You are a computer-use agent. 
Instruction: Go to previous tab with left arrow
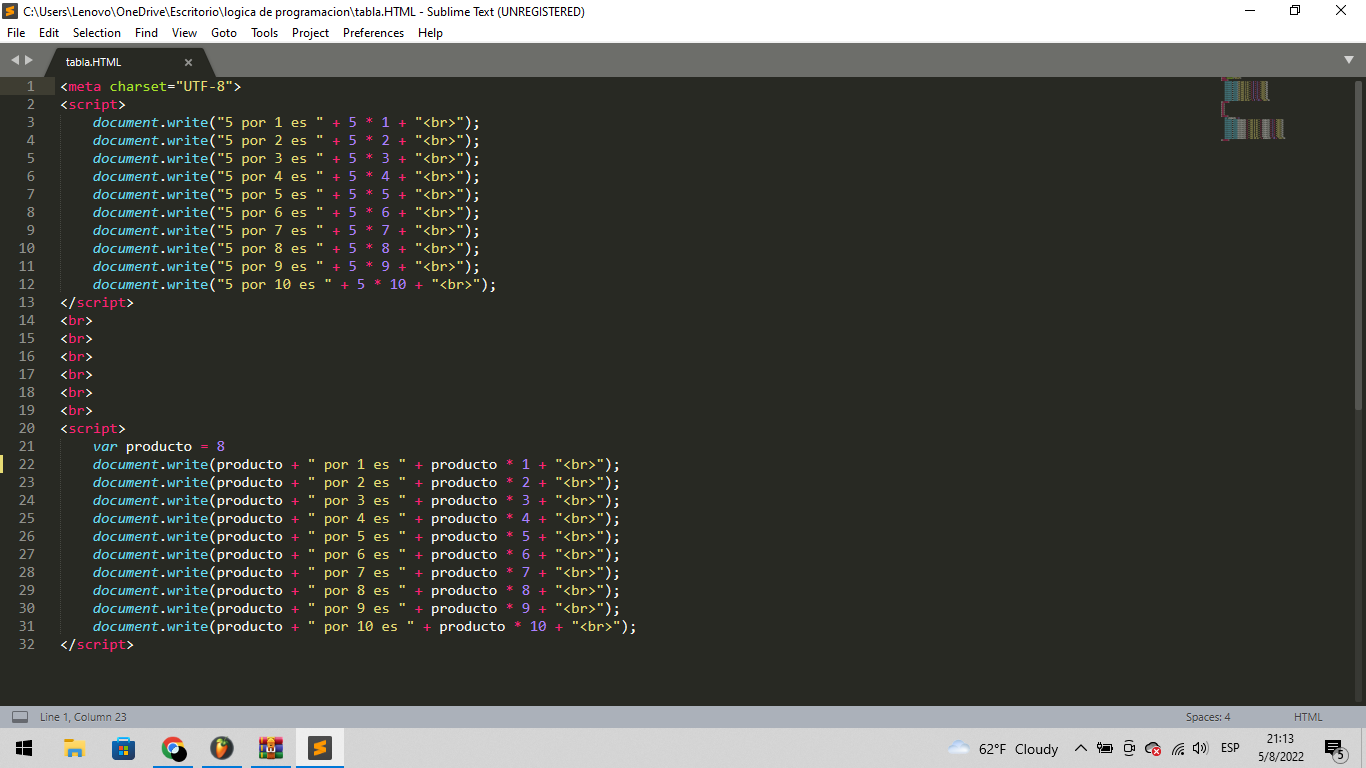point(15,61)
